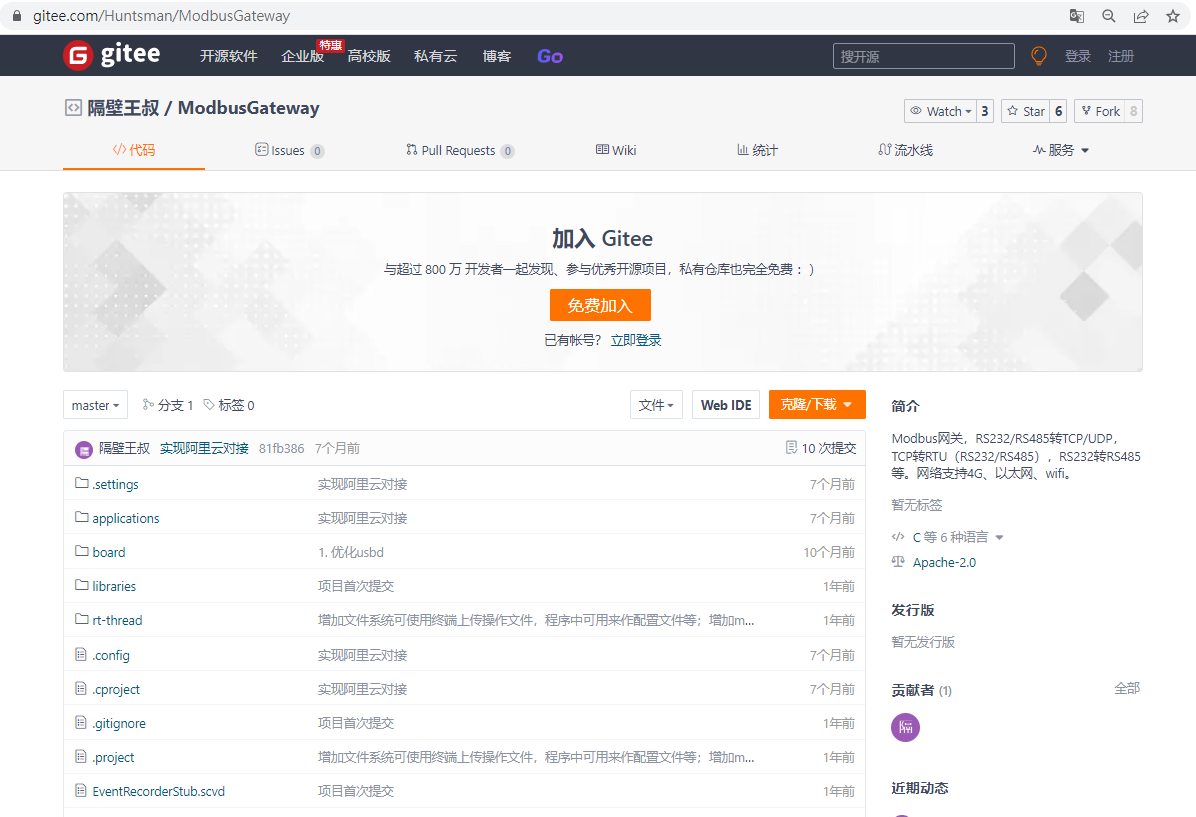Click the browser address bar URL
This screenshot has width=1196, height=817.
(161, 16)
